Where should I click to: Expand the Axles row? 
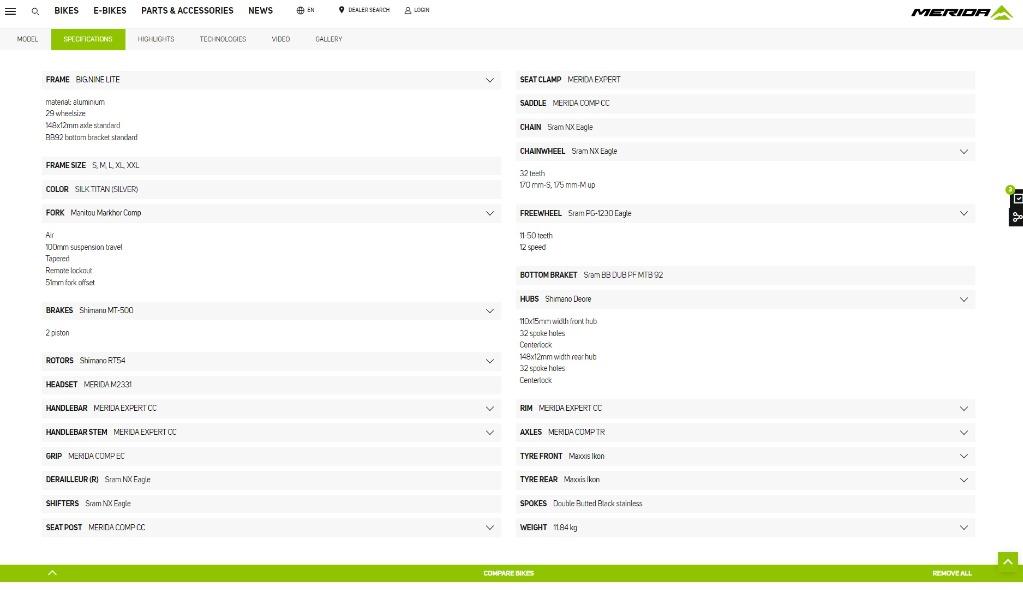pos(746,432)
